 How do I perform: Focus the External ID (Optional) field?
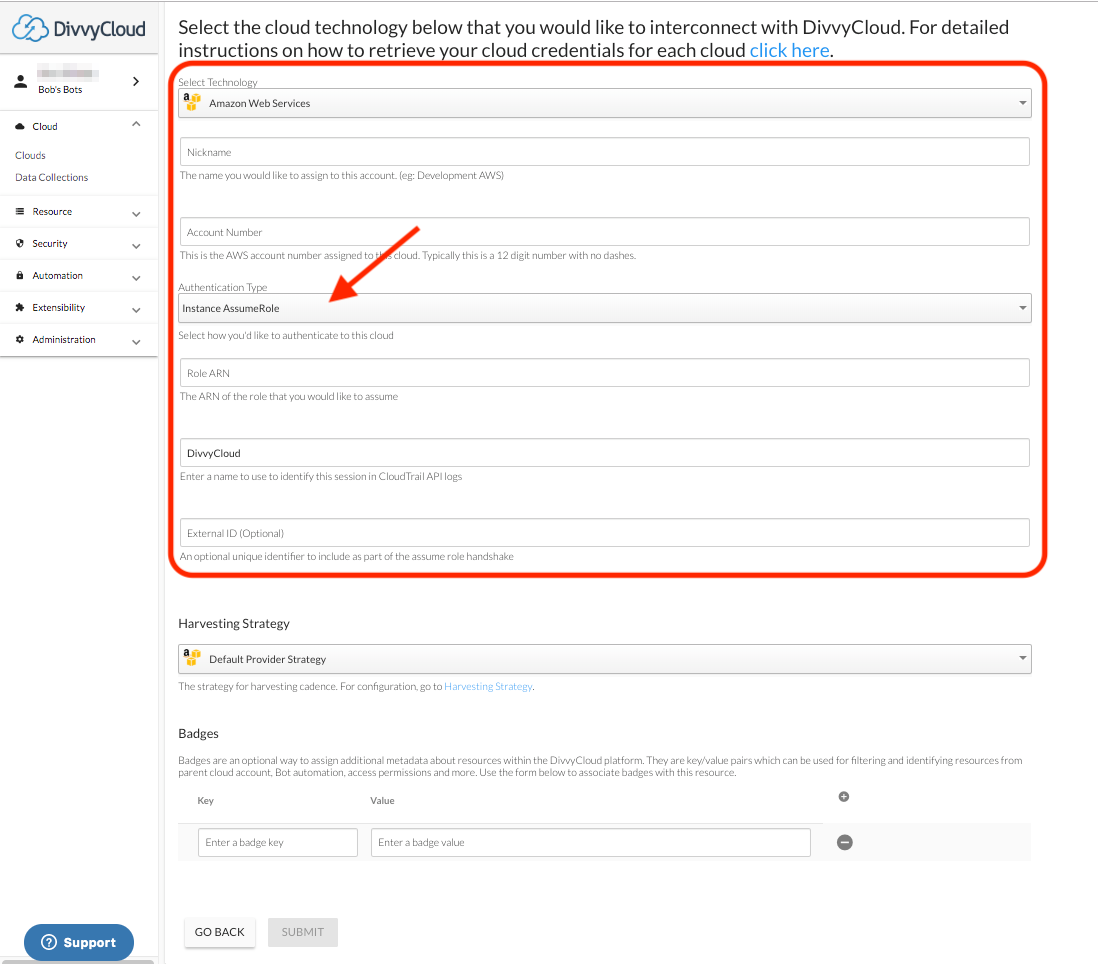604,533
